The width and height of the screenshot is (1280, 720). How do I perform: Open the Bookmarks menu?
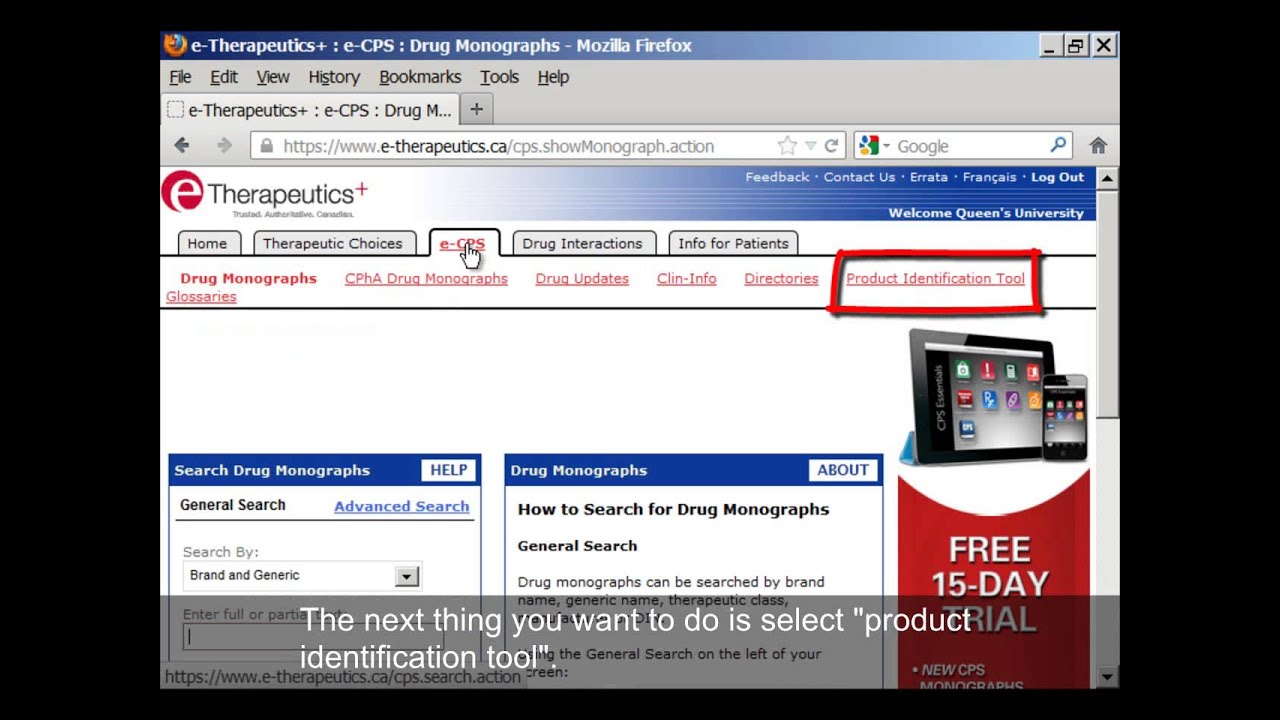[x=420, y=77]
